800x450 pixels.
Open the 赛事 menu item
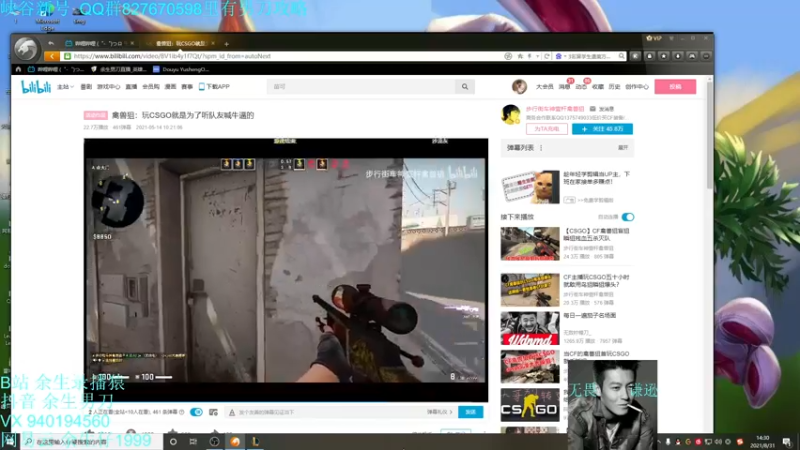click(187, 87)
